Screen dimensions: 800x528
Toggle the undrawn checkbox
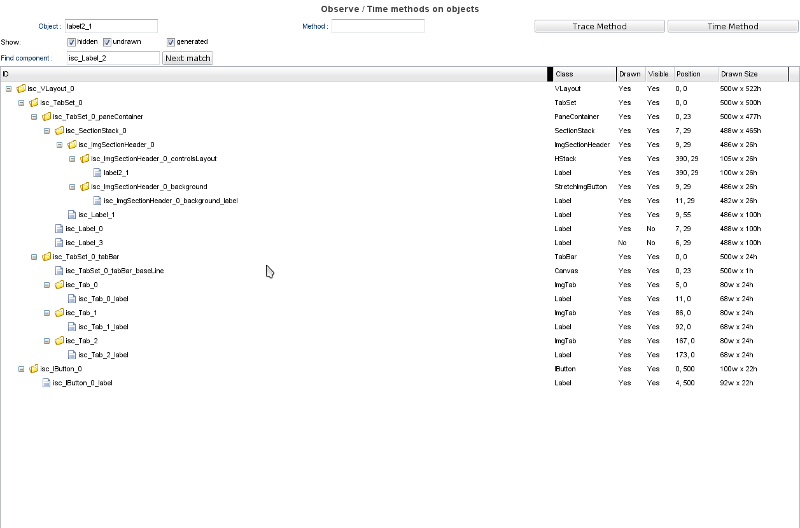pyautogui.click(x=107, y=42)
